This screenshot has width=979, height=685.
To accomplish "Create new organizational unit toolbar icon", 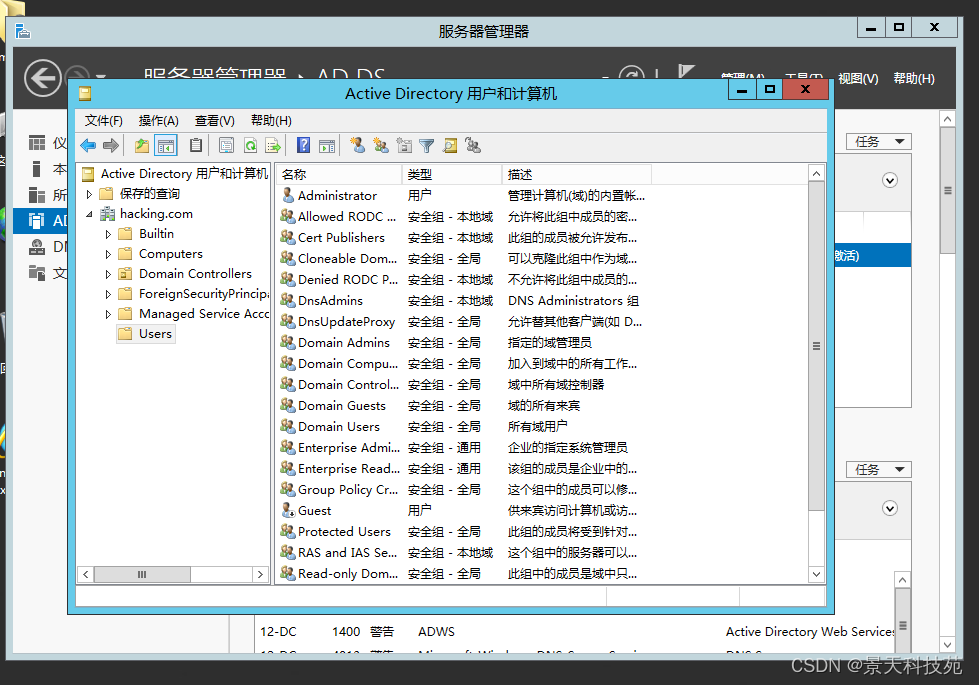I will (404, 145).
